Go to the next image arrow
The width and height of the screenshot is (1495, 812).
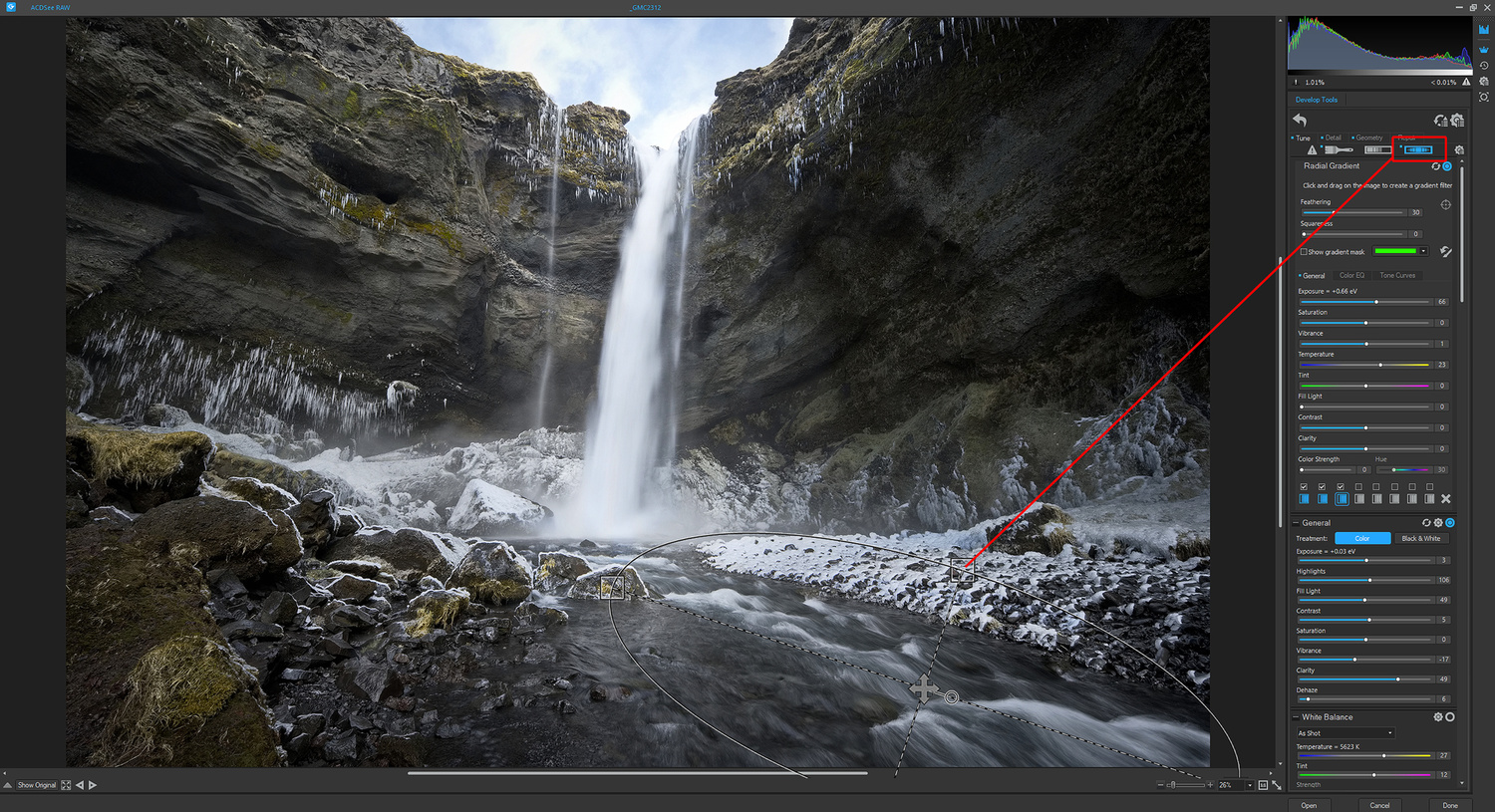93,785
